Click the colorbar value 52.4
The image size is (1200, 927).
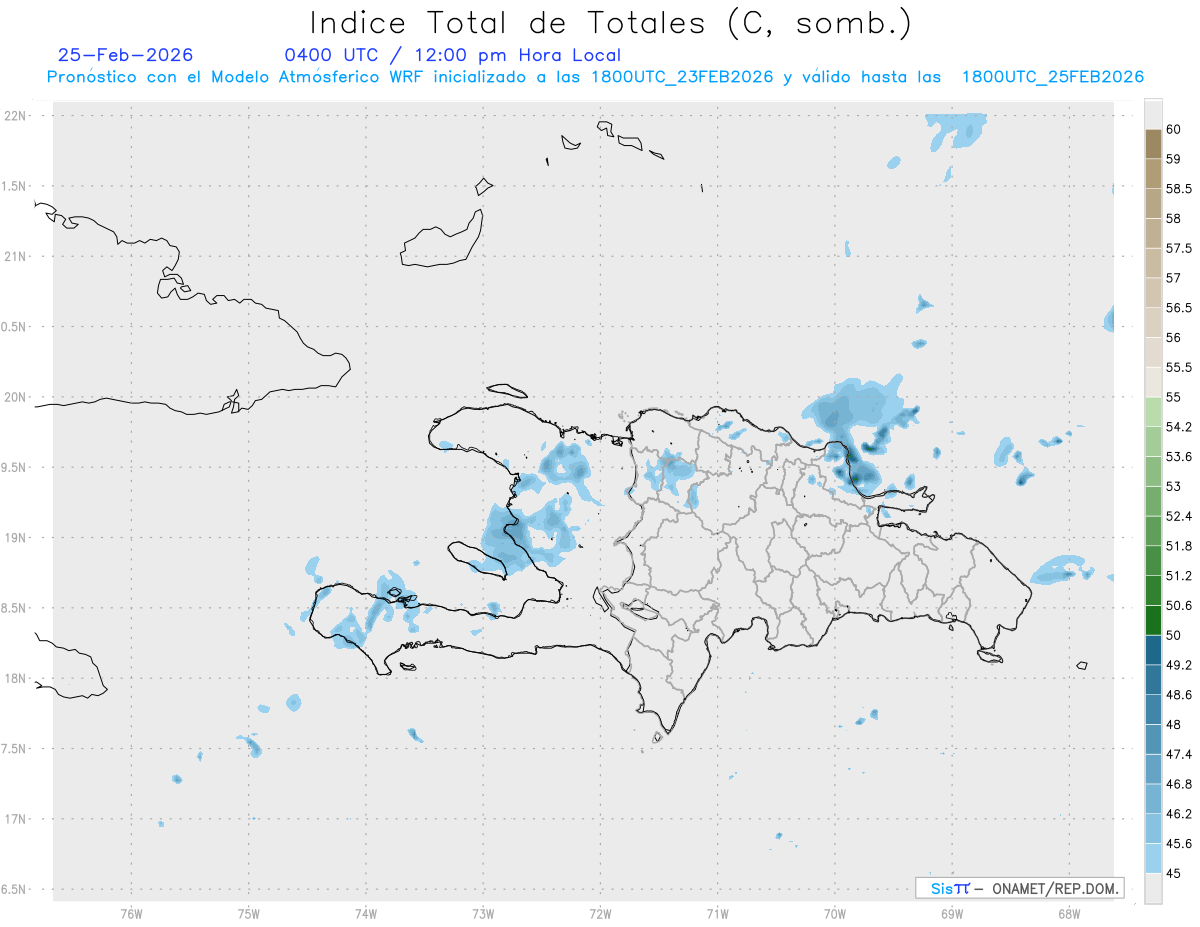coord(1179,516)
